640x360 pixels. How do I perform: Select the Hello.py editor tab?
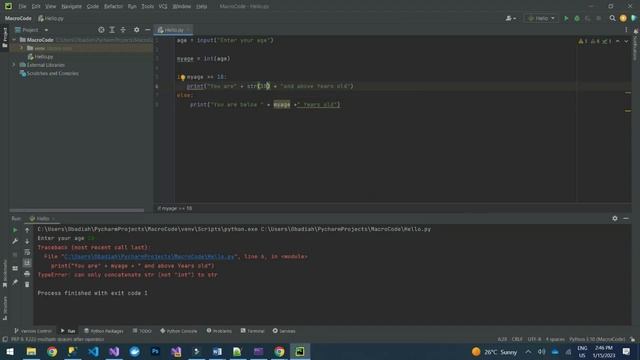[173, 30]
